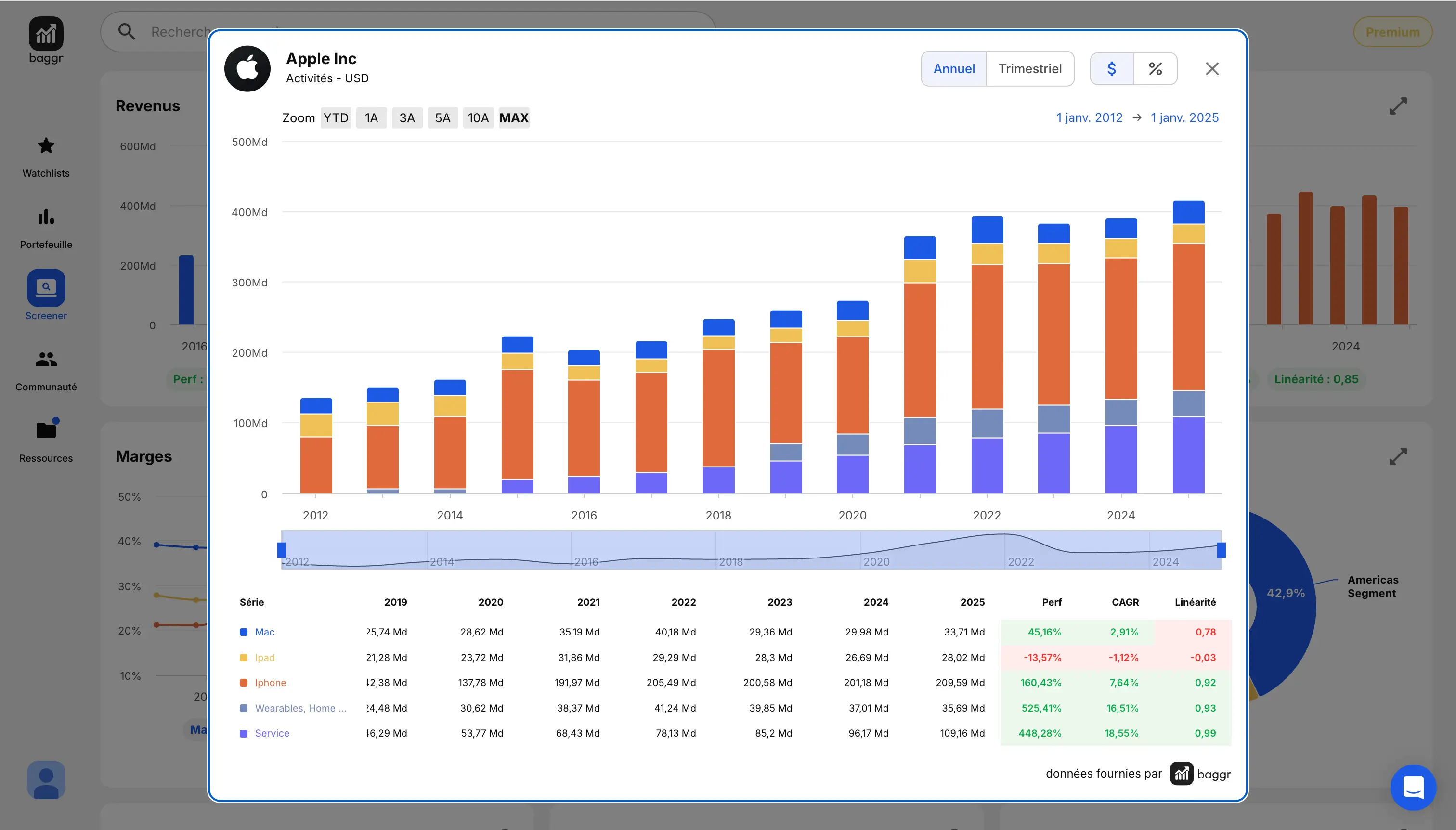The height and width of the screenshot is (830, 1456).
Task: Click the Service series label
Action: pos(272,733)
